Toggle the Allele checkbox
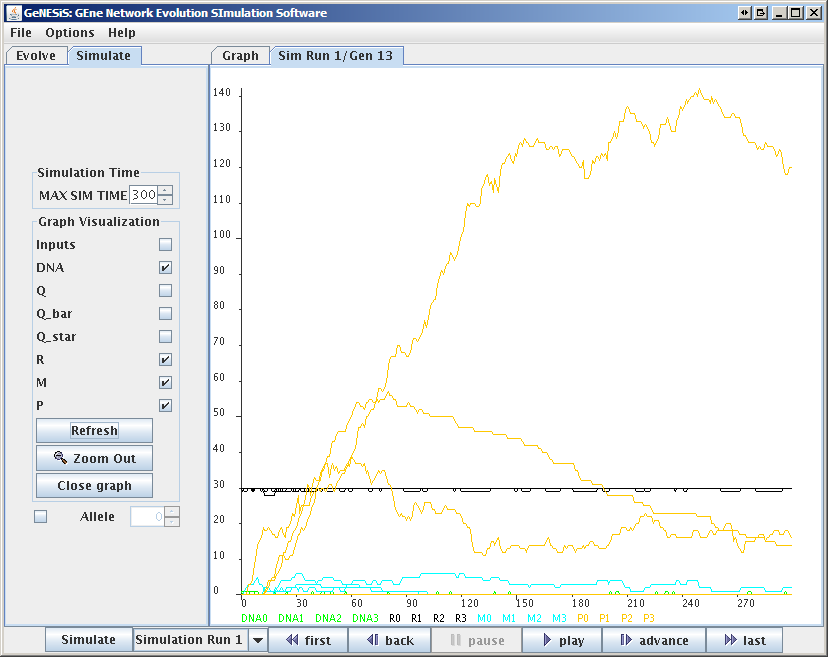This screenshot has width=828, height=657. click(41, 517)
